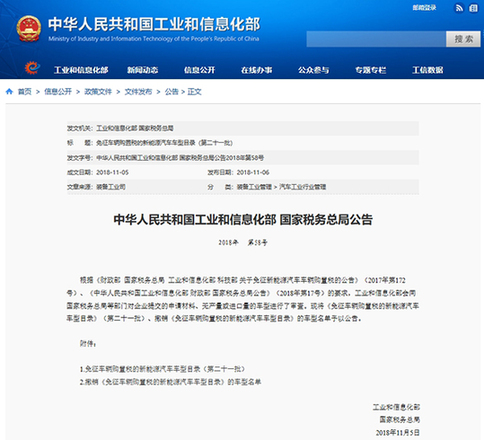Open attachment 1 第二十一批 catalog
484x440 pixels.
(162, 369)
